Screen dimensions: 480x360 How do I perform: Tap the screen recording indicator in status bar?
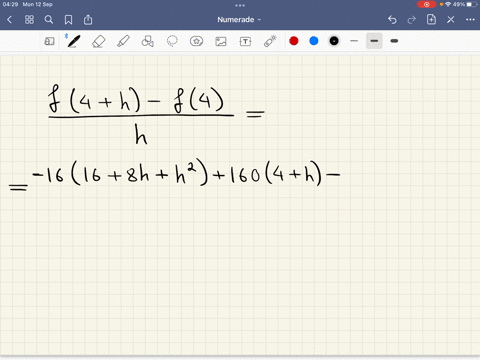pos(427,4)
